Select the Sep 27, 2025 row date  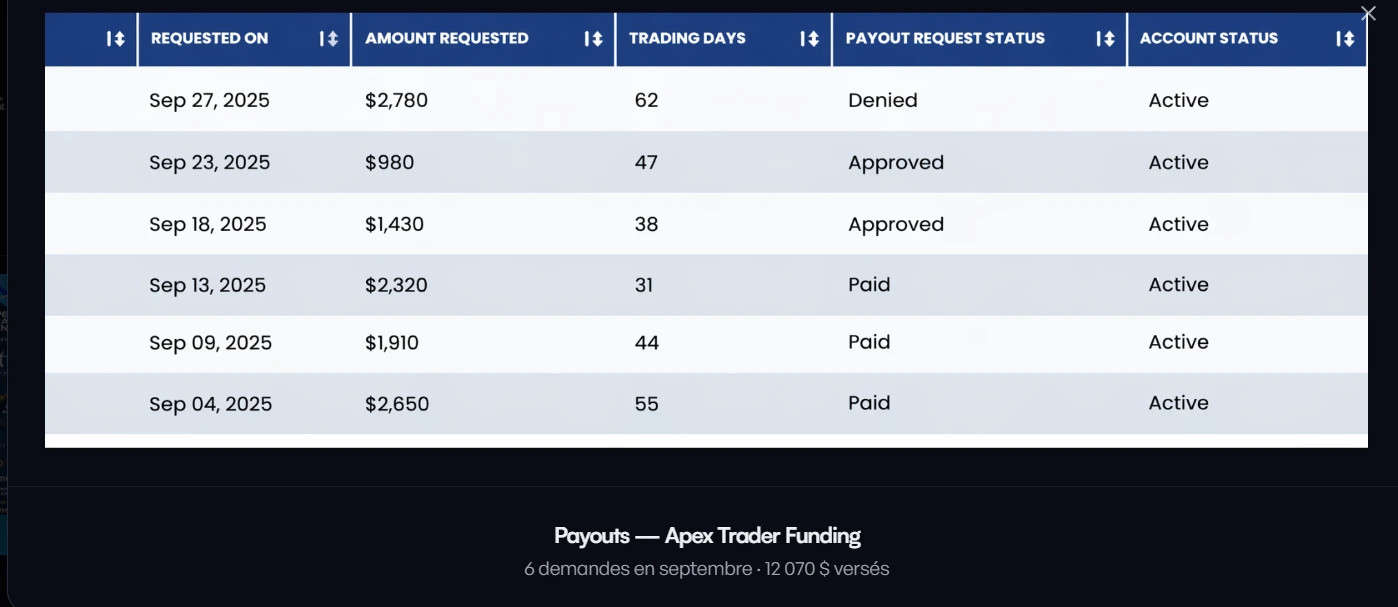coord(209,100)
